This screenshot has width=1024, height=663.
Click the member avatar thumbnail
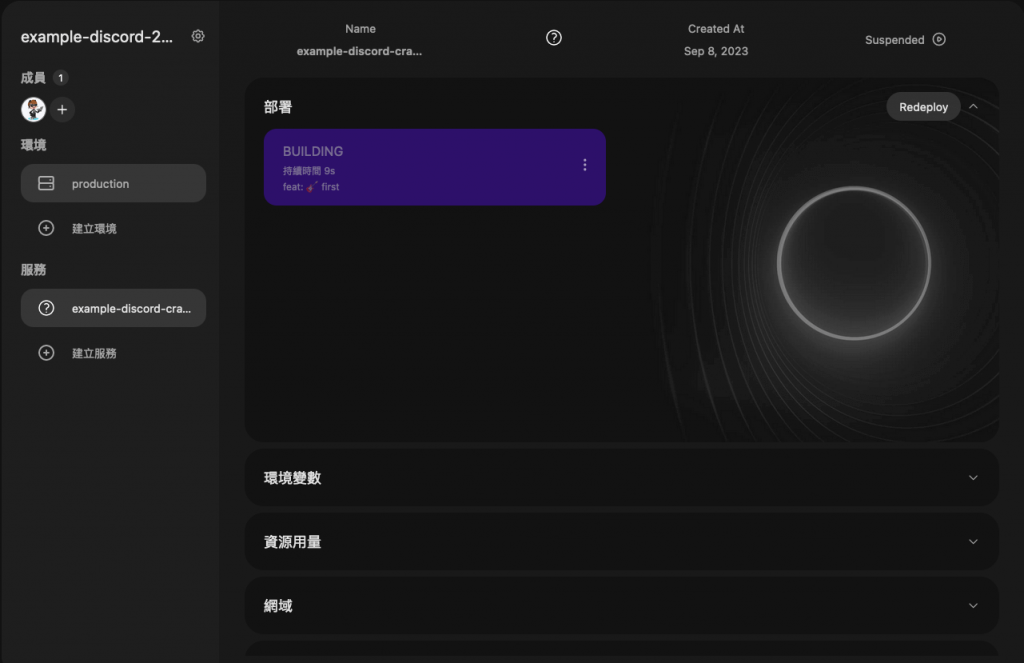[x=33, y=109]
